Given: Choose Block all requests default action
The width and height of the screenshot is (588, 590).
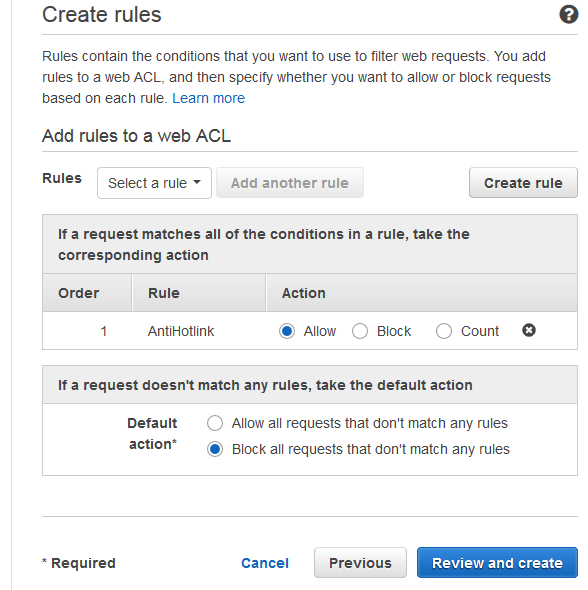Looking at the screenshot, I should click(x=215, y=449).
